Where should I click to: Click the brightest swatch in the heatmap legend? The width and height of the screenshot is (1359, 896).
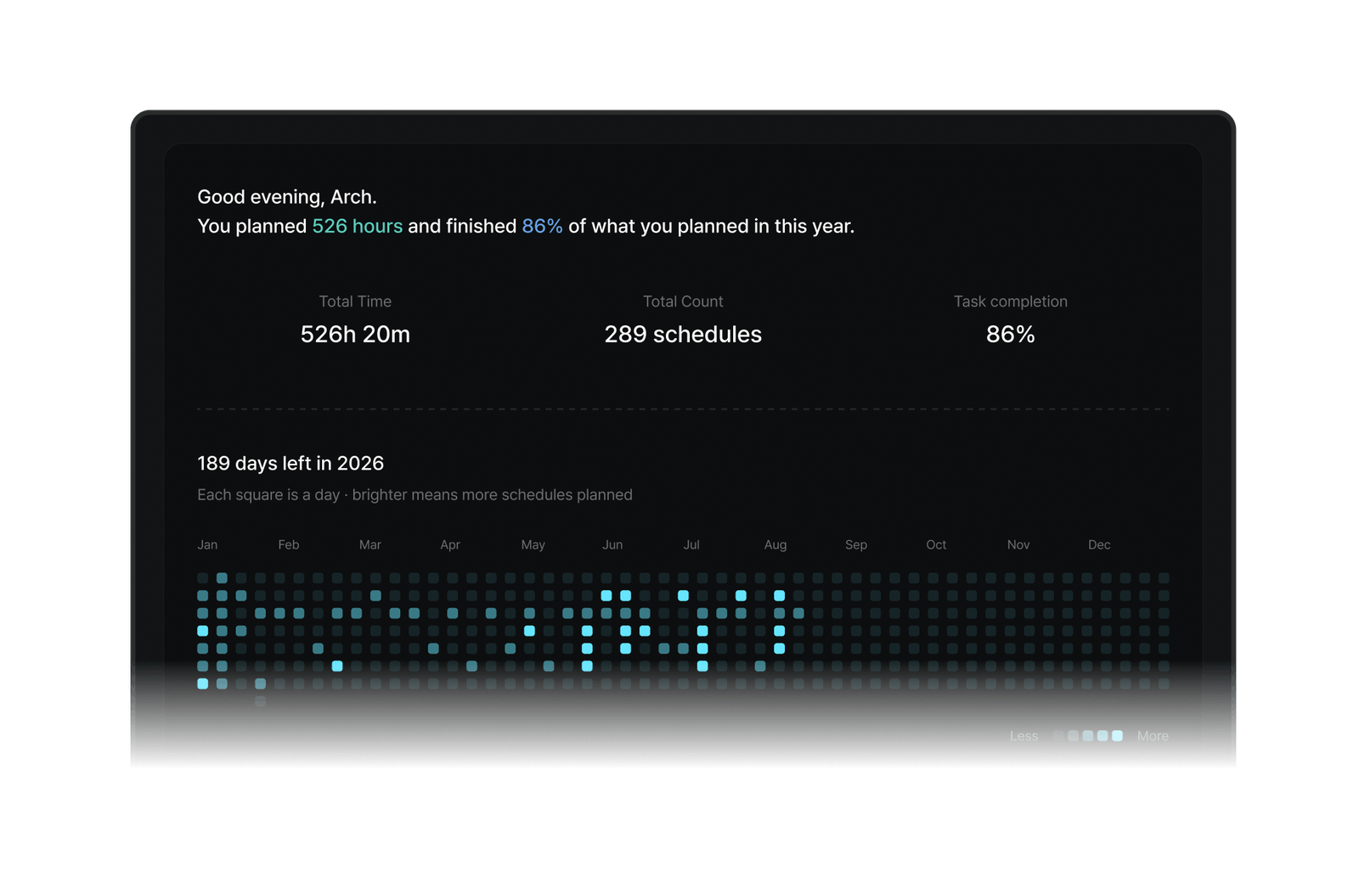click(x=1117, y=735)
